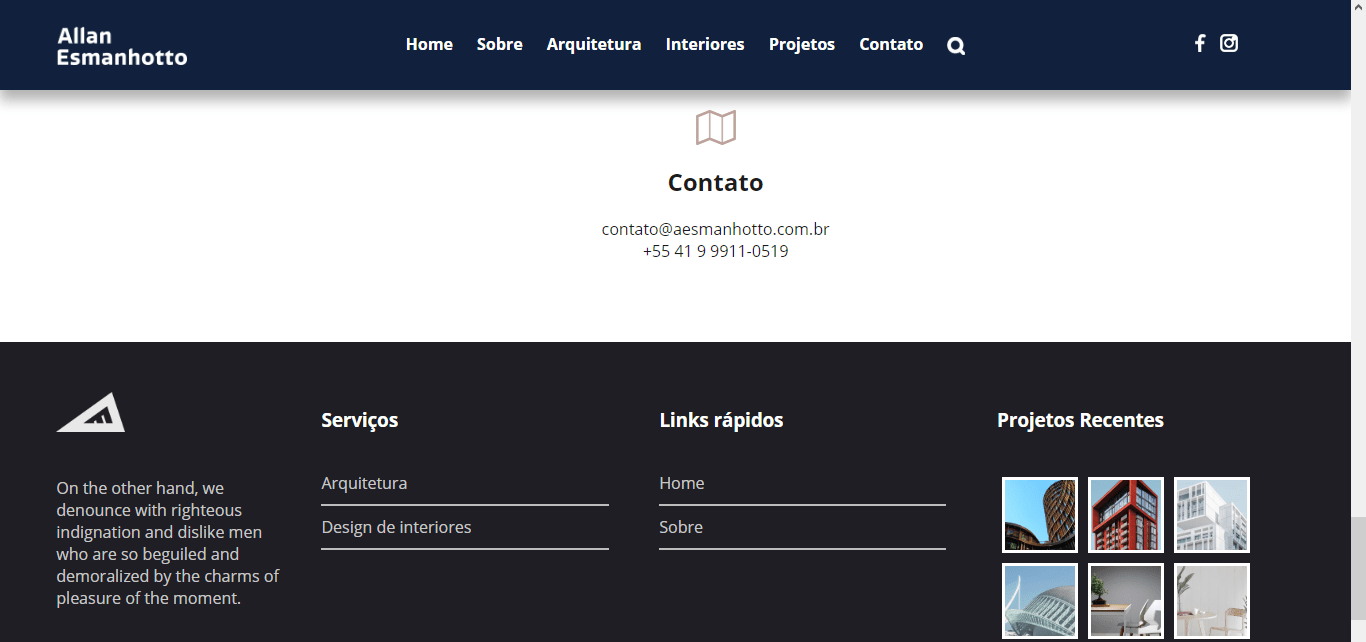Click Sobre under Links rápidos

point(681,527)
